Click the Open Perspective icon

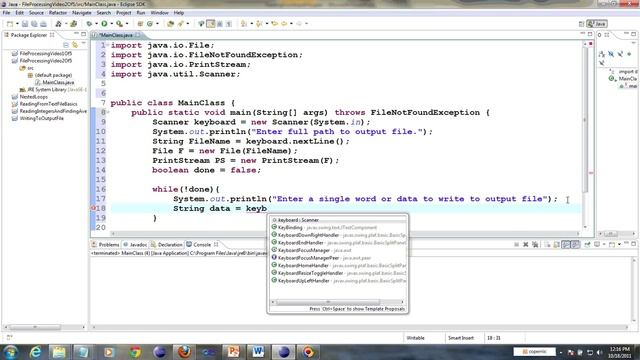[581, 24]
